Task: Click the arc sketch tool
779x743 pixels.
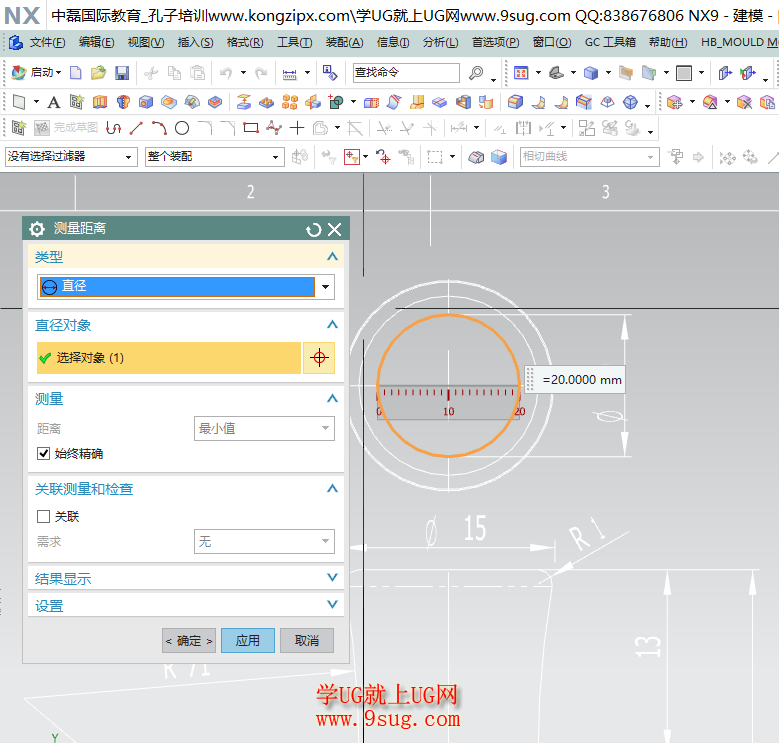Action: point(159,129)
